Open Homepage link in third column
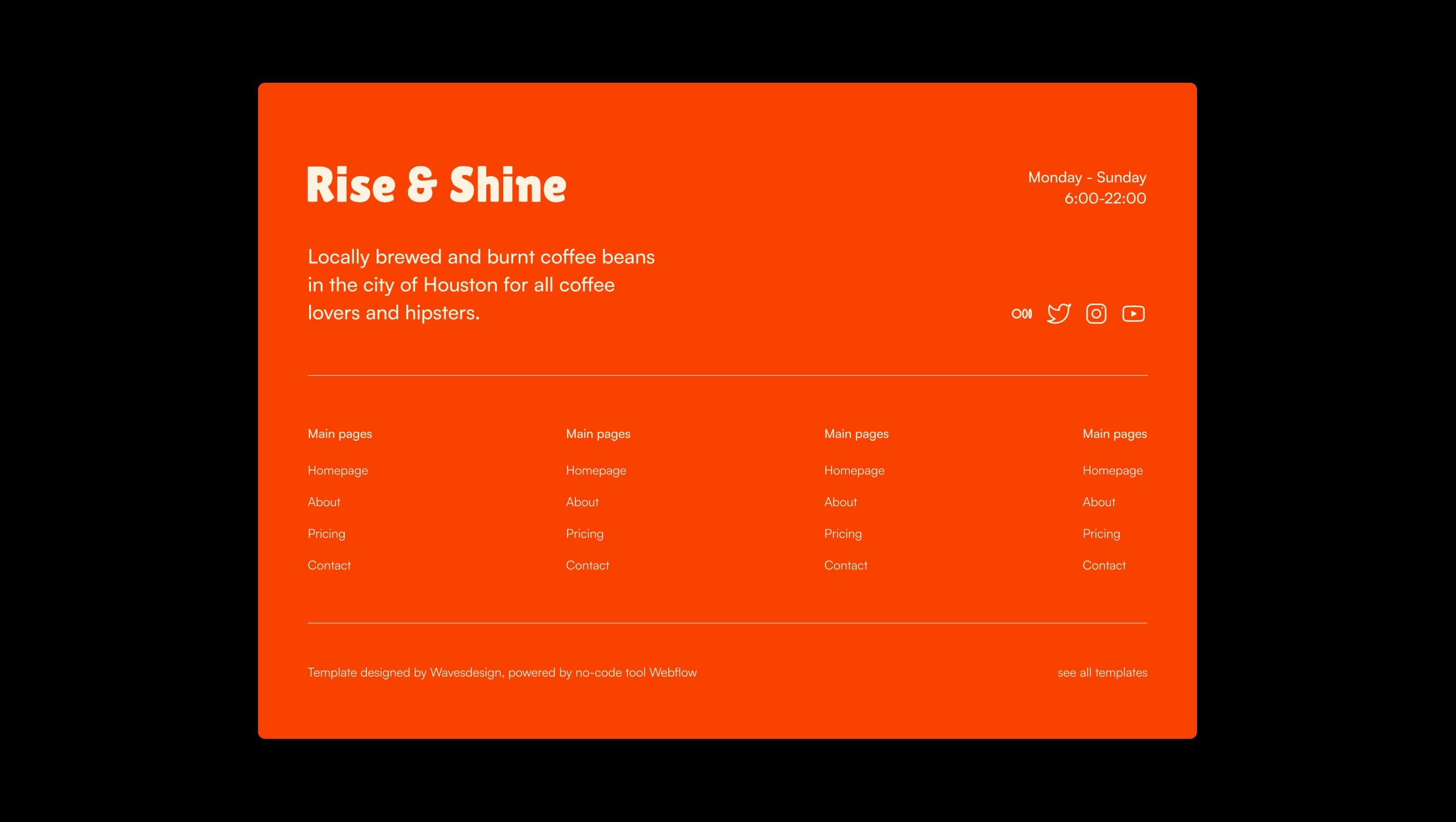This screenshot has height=822, width=1456. tap(854, 471)
